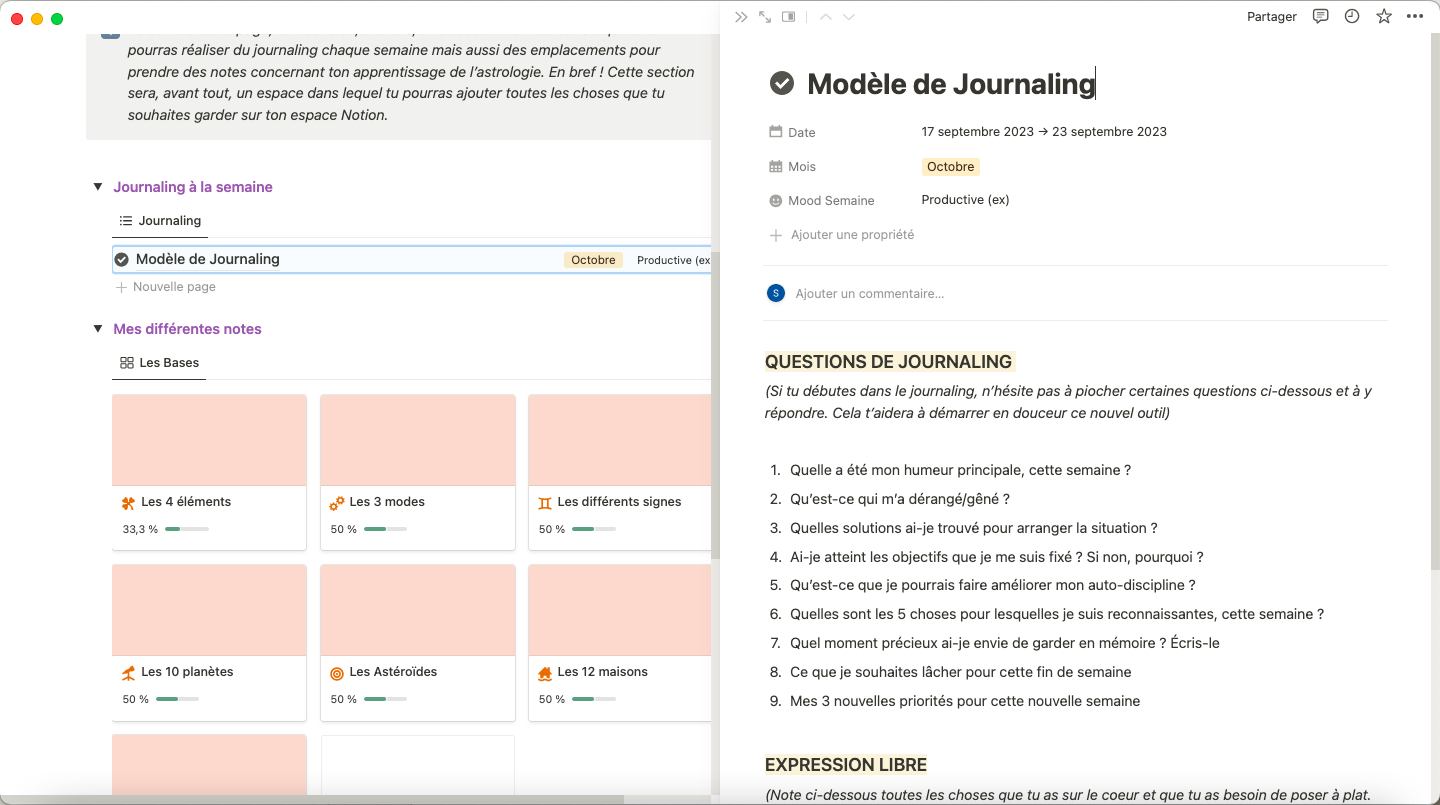The width and height of the screenshot is (1440, 805).
Task: Click the checkmark page icon beside the title
Action: [782, 84]
